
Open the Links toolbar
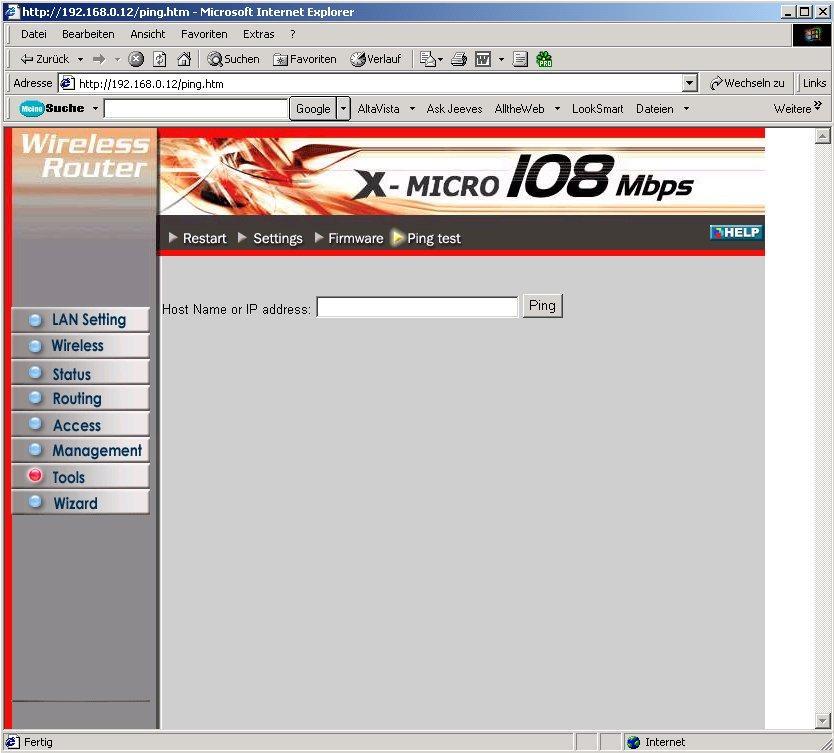coord(814,83)
